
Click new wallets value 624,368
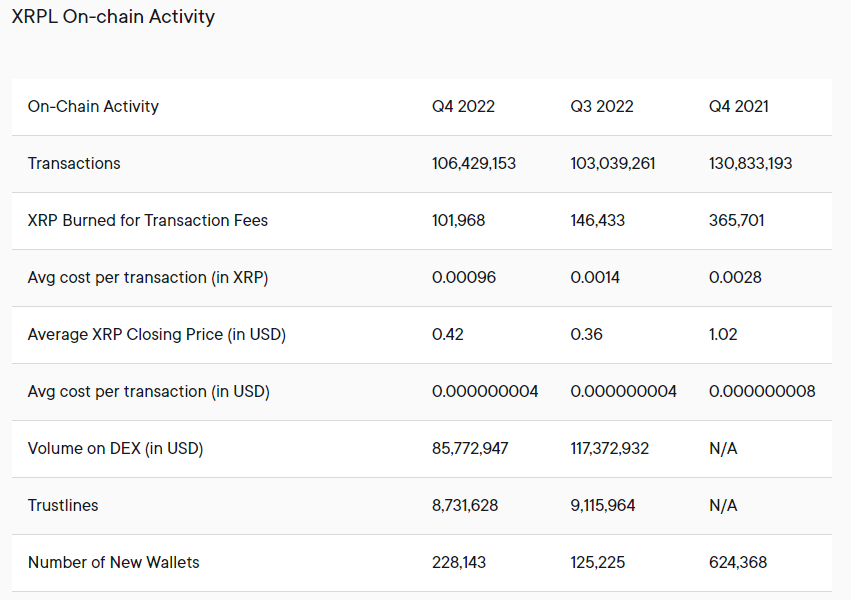(x=738, y=562)
